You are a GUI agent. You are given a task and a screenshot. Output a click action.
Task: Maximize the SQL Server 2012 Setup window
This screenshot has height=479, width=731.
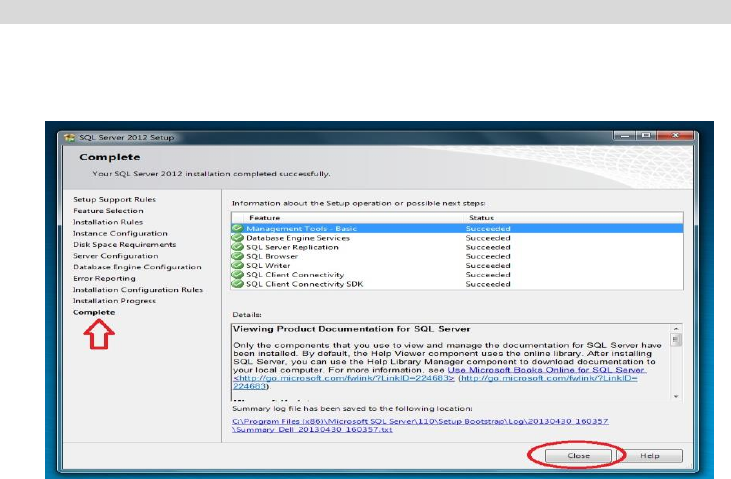pyautogui.click(x=646, y=136)
